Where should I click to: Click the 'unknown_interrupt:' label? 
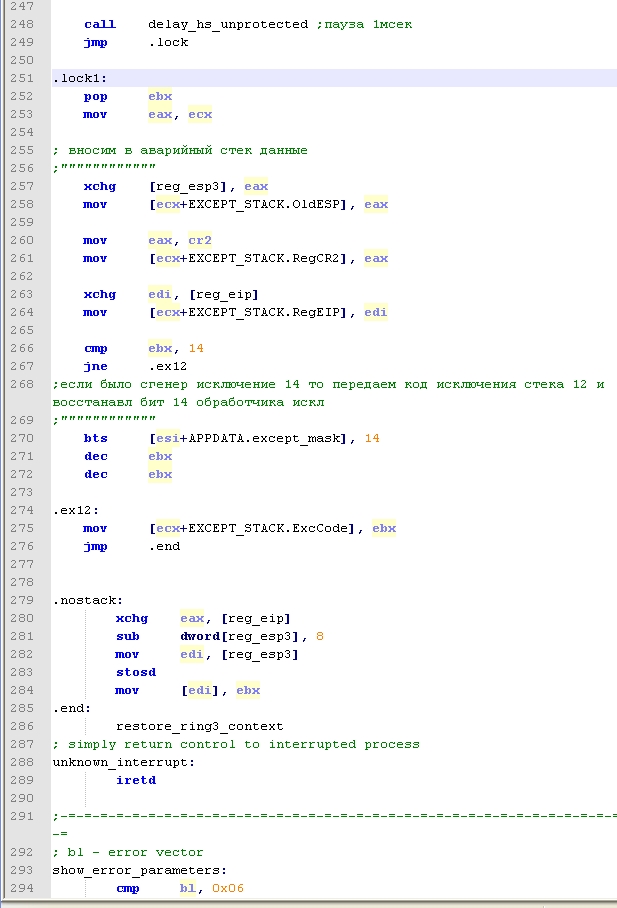[x=123, y=762]
